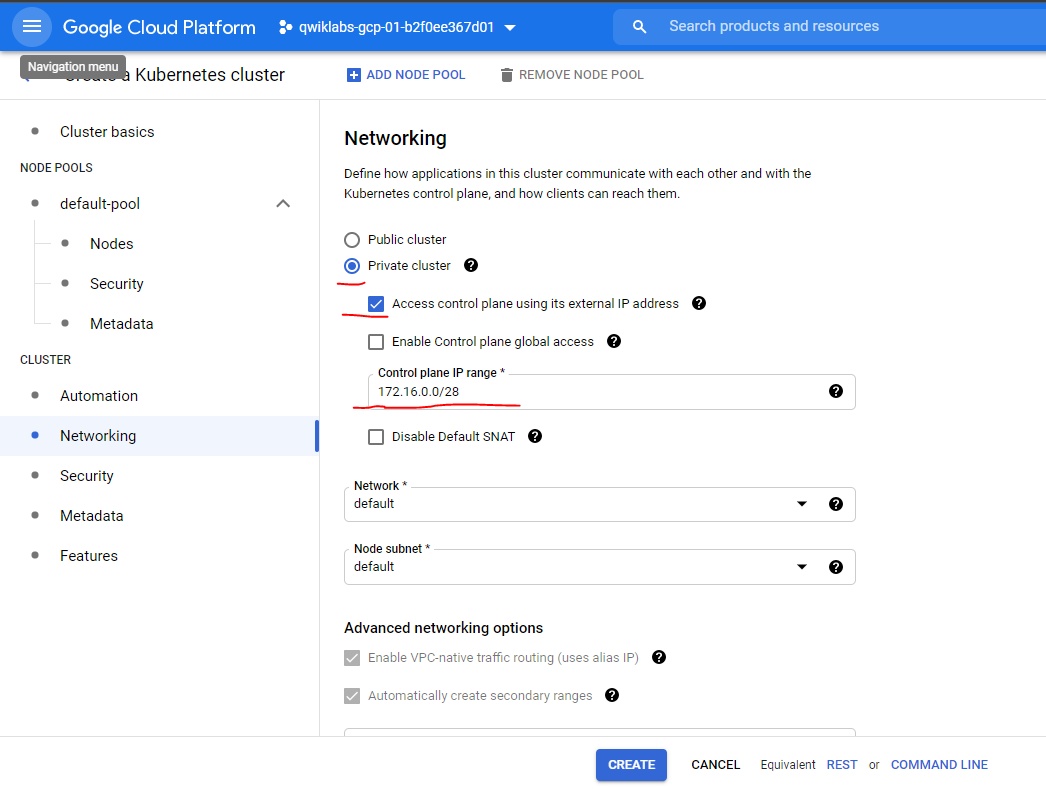Go to Cluster basics section

(107, 132)
